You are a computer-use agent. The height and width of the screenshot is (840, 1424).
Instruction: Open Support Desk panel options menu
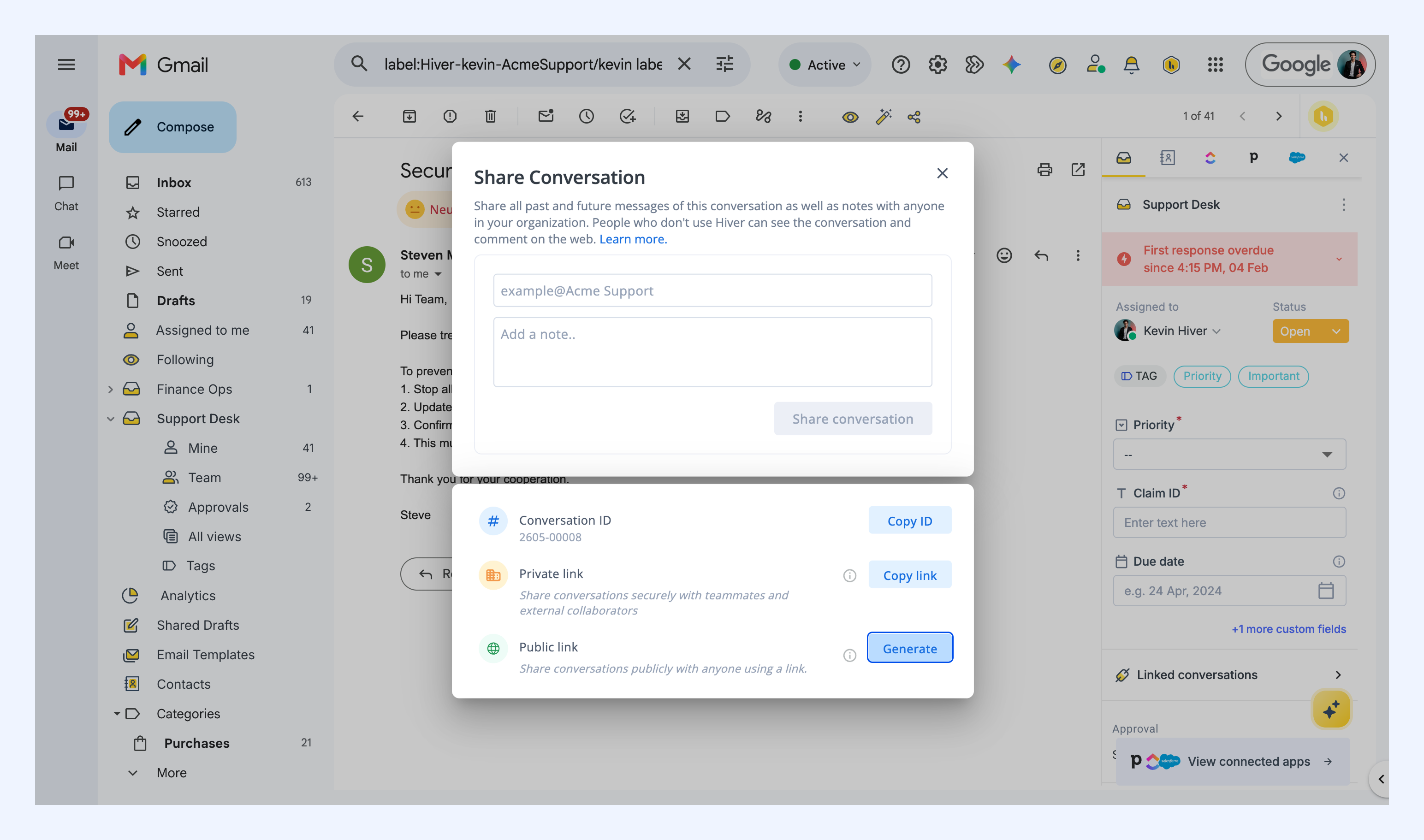[1343, 204]
